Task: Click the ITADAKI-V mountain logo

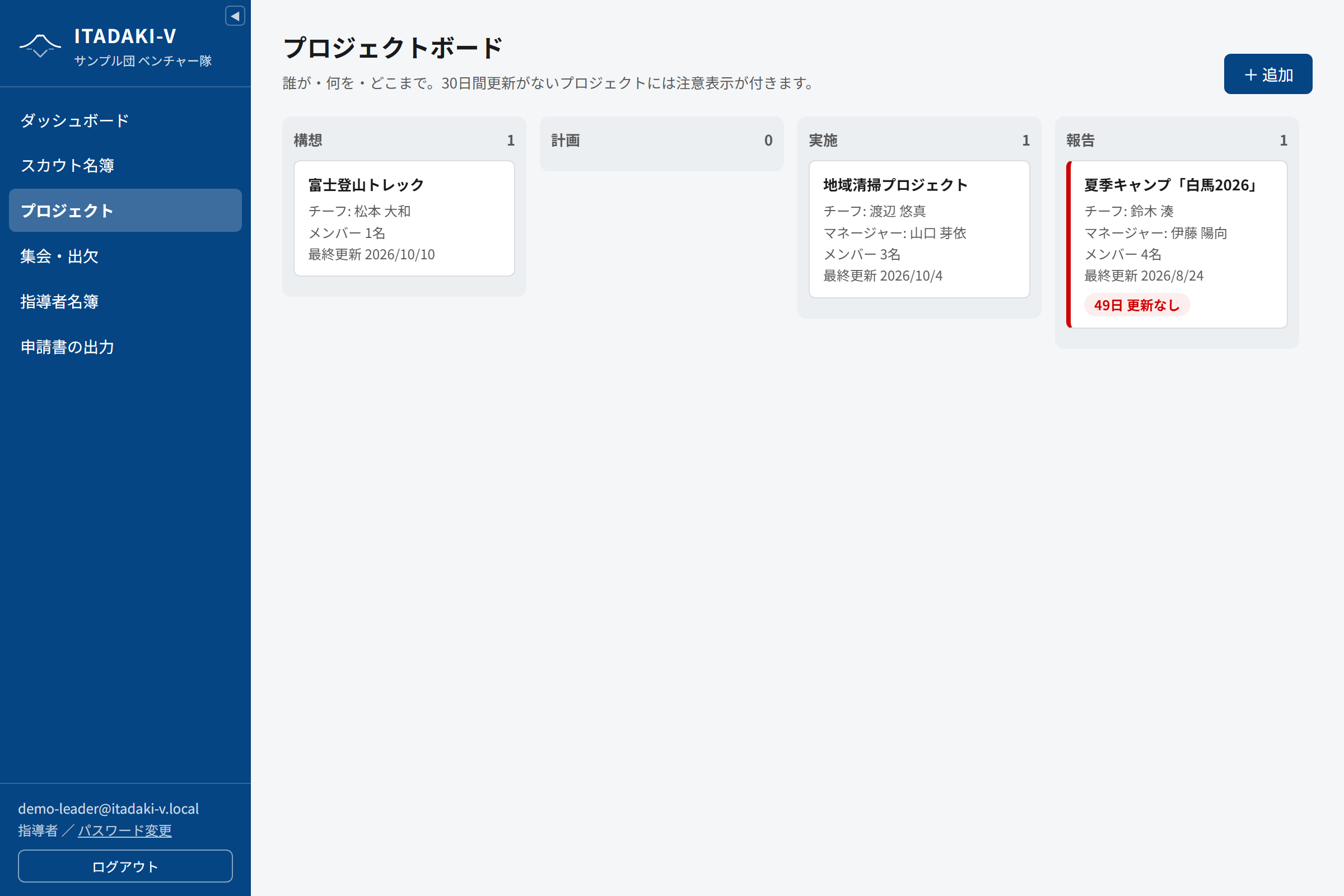Action: tap(40, 46)
